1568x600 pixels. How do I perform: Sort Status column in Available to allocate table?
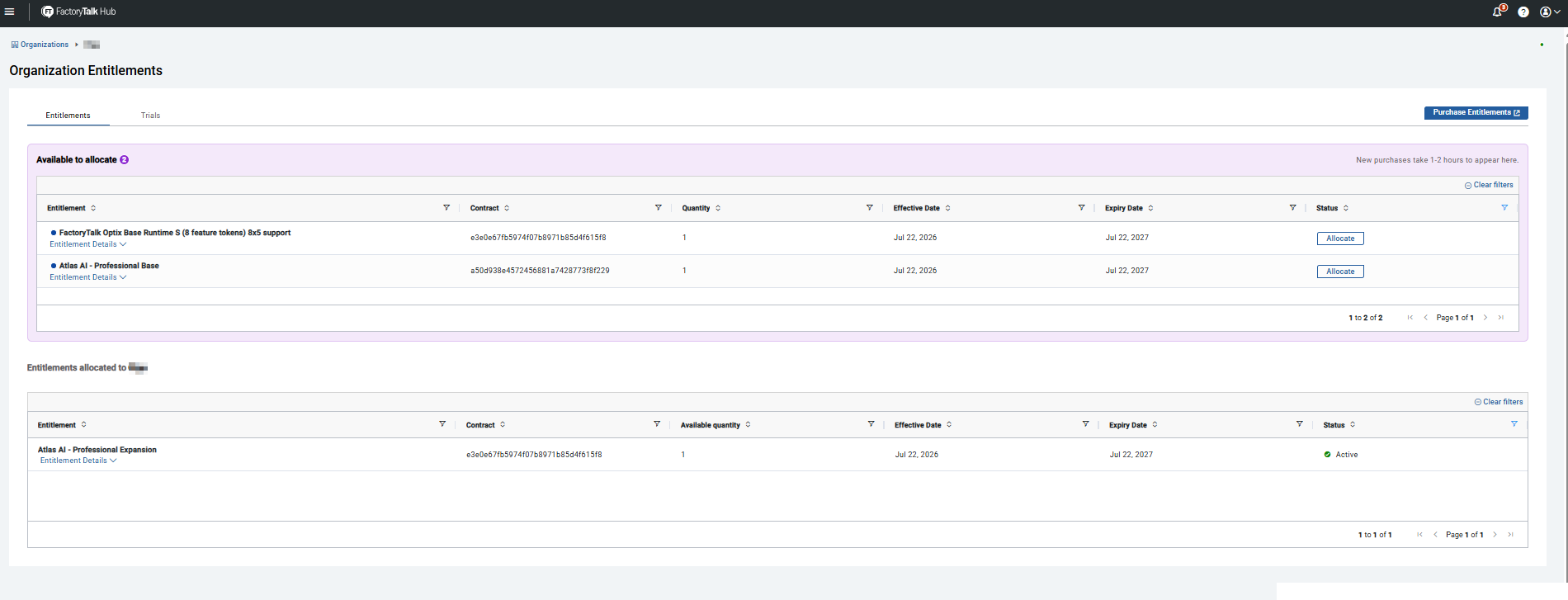coord(1346,208)
